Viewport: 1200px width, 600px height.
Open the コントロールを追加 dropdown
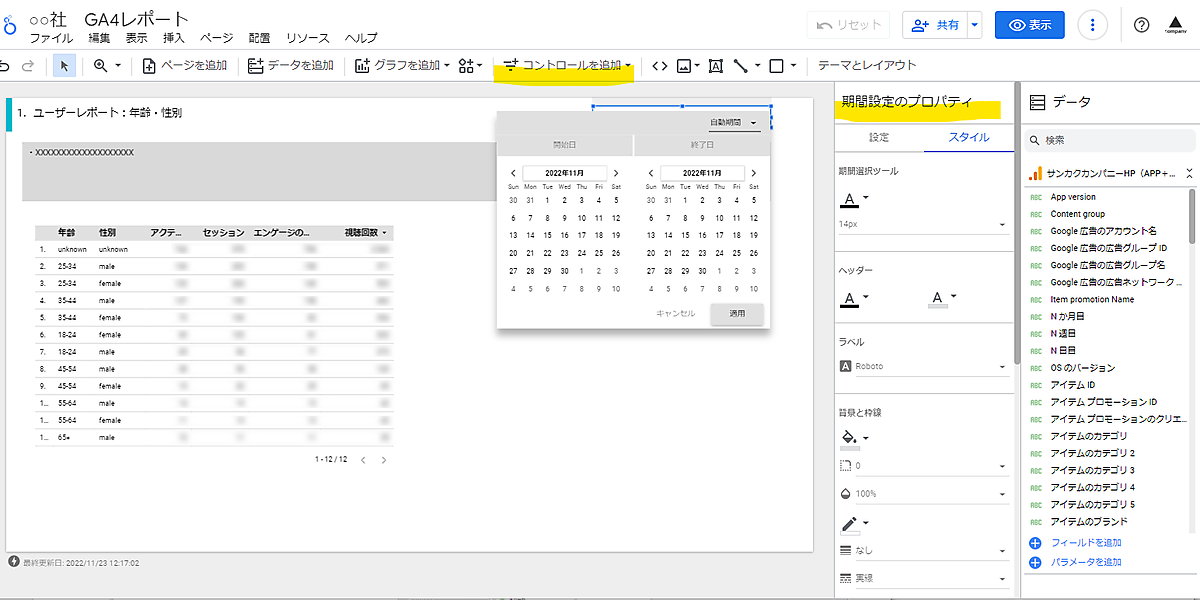pos(568,66)
